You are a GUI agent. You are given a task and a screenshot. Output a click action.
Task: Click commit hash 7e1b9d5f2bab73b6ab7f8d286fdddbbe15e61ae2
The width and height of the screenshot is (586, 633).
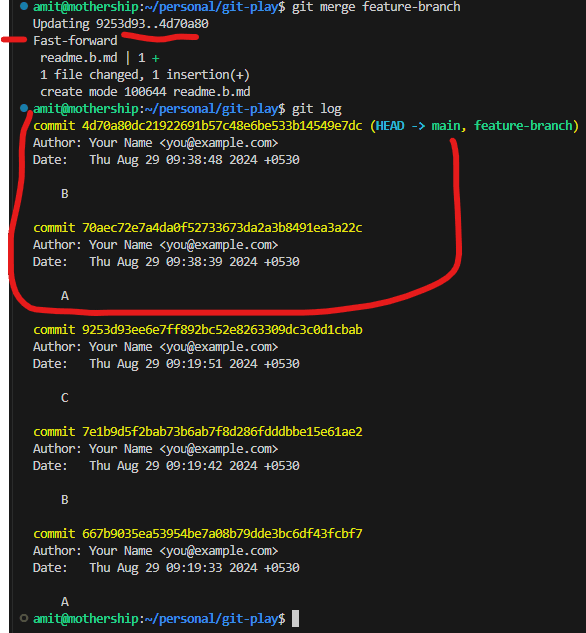pos(222,432)
